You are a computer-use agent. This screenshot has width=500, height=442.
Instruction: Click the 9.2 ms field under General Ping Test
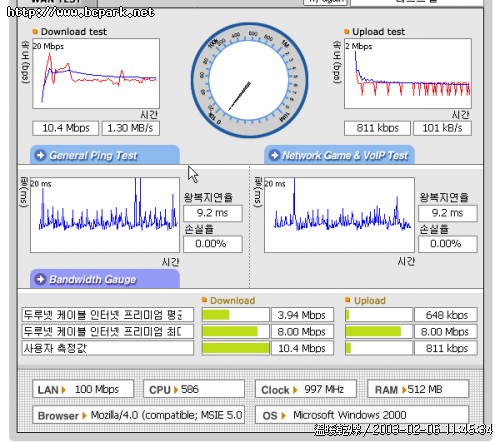click(x=213, y=213)
